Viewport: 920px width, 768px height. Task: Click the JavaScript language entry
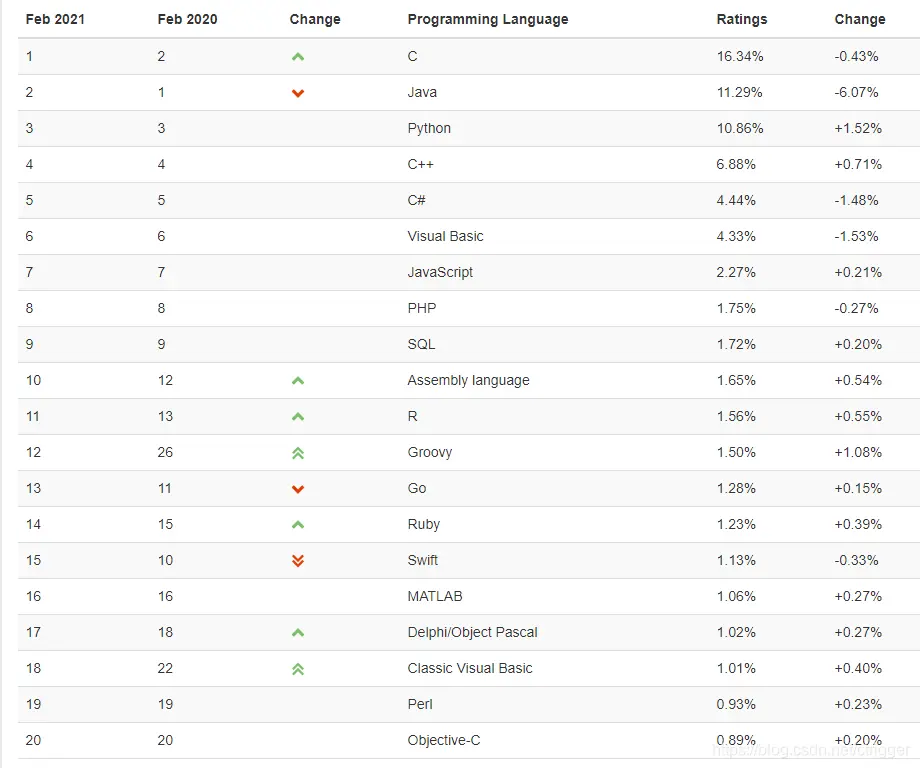(x=440, y=272)
